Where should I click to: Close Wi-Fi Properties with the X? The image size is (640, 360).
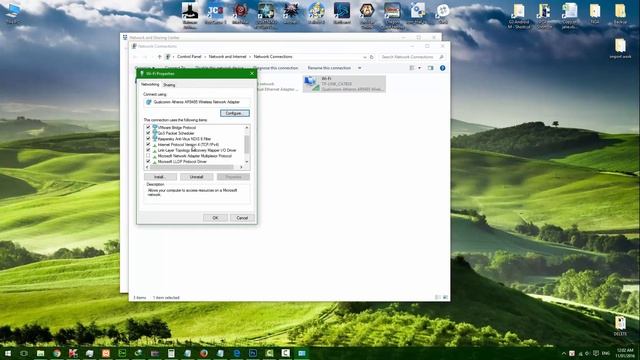252,73
